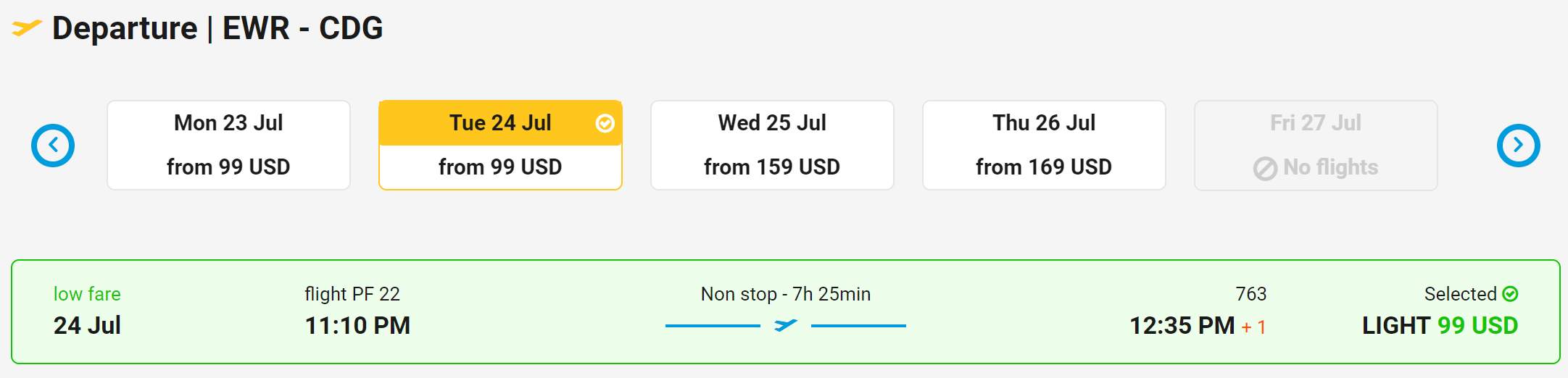Click the red +1 day indicator
The width and height of the screenshot is (1568, 378).
point(1253,327)
